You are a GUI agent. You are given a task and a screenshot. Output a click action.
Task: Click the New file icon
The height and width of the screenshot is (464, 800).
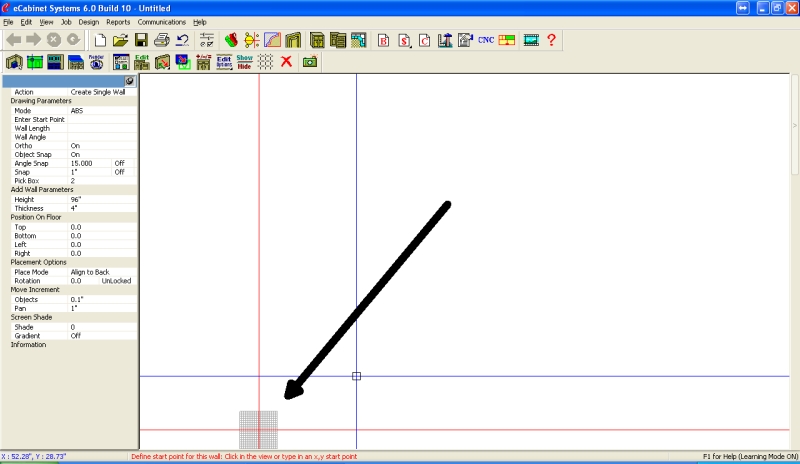pos(100,40)
